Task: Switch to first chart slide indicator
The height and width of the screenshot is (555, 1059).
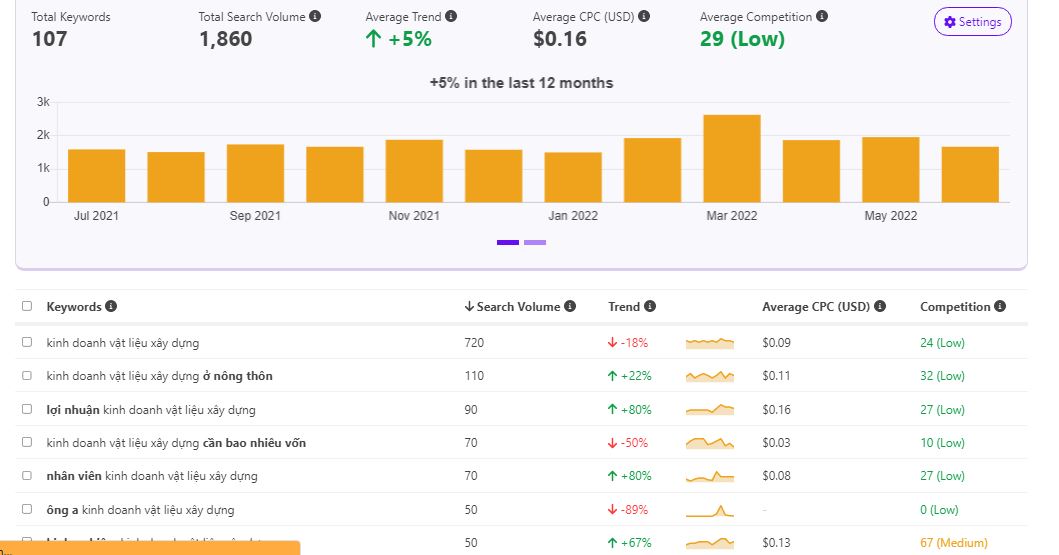Action: pyautogui.click(x=508, y=242)
